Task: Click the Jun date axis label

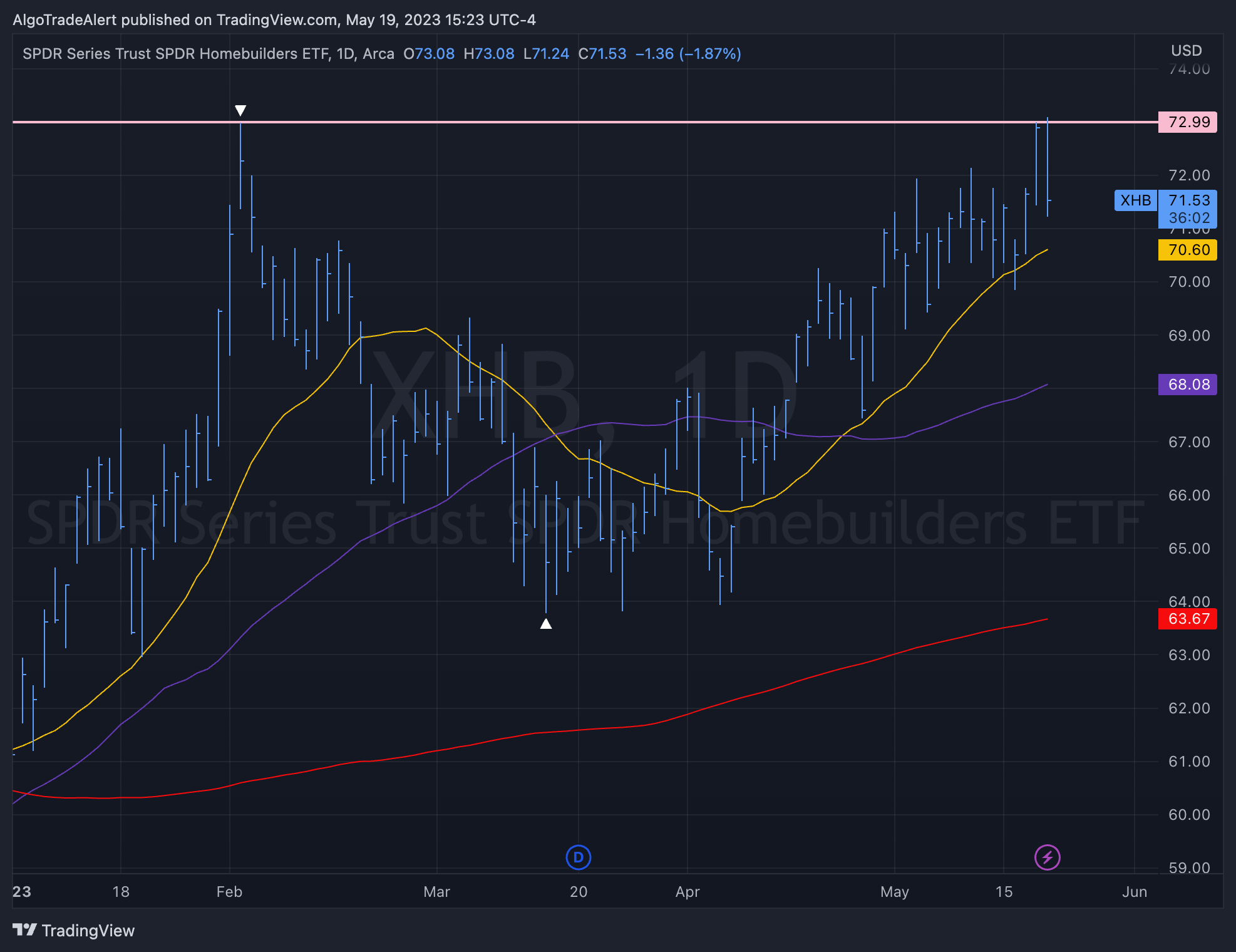Action: coord(1135,892)
